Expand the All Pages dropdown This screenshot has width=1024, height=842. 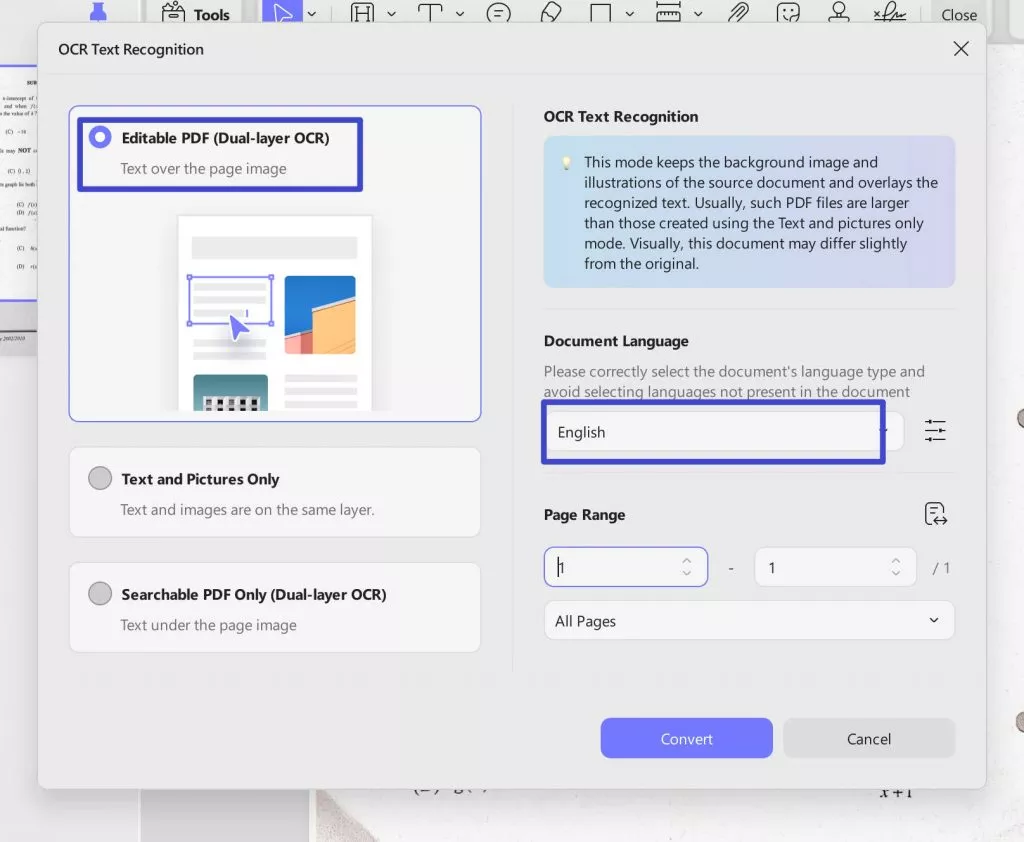point(749,621)
